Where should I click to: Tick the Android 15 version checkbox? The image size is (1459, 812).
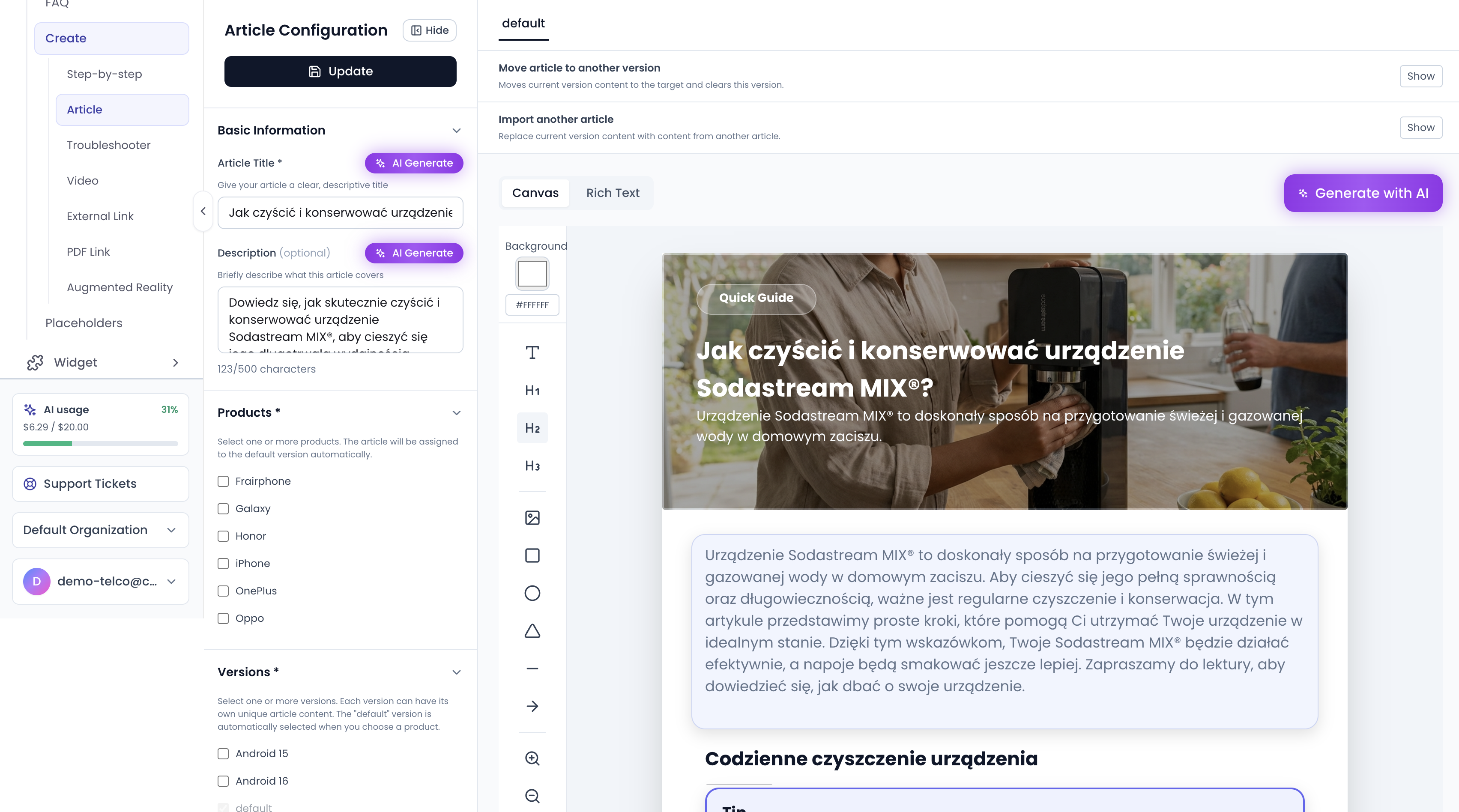[223, 754]
